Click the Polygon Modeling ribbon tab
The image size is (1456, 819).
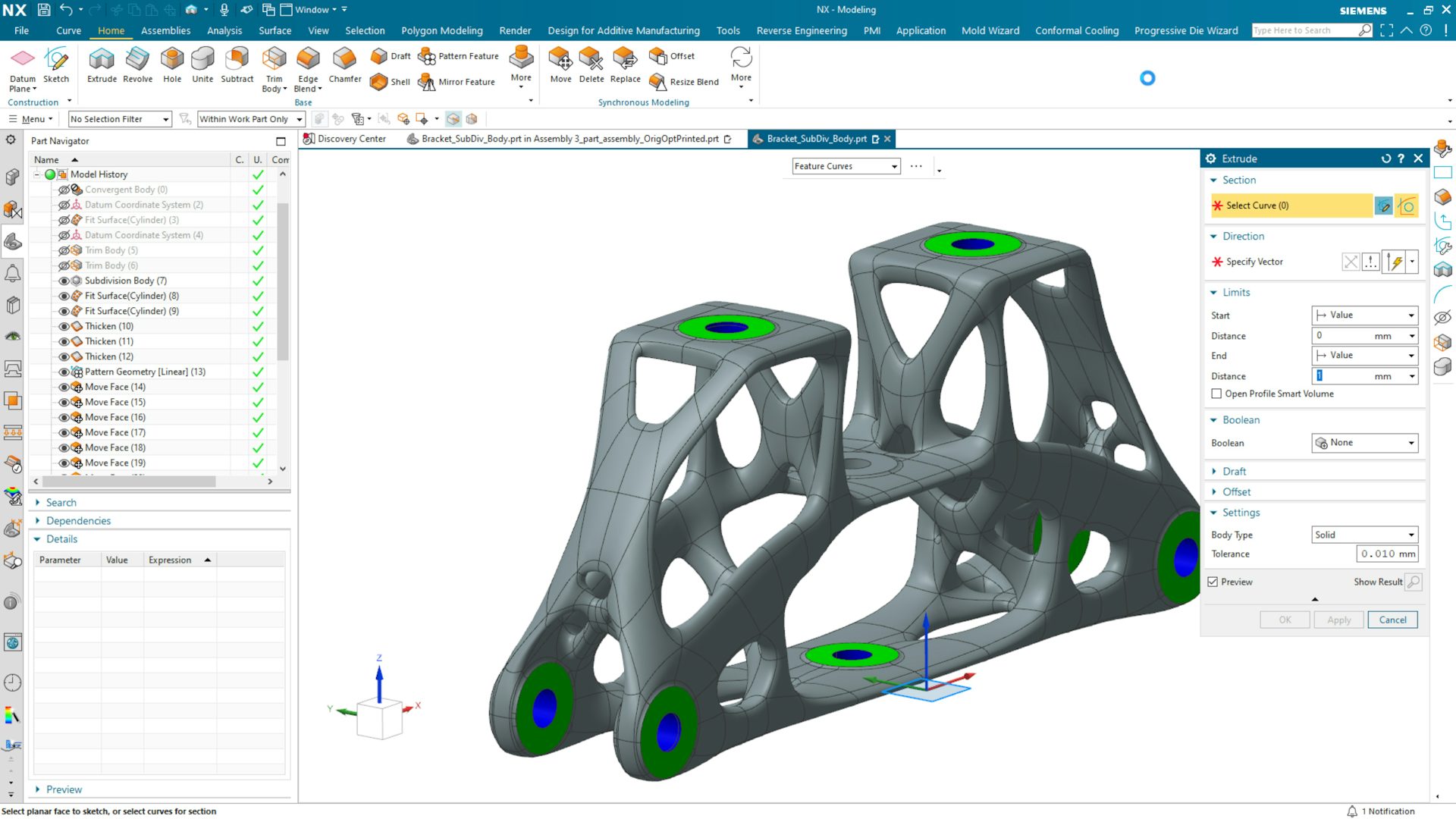click(x=443, y=30)
